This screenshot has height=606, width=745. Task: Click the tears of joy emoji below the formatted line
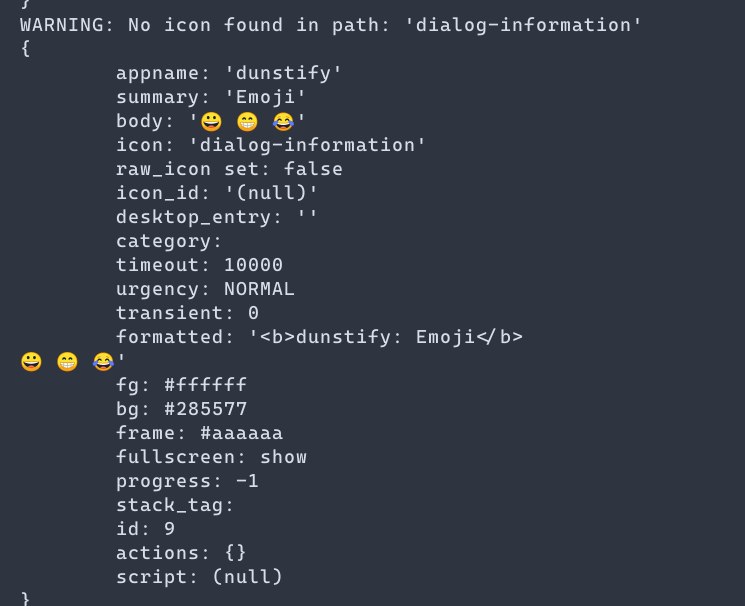coord(103,362)
